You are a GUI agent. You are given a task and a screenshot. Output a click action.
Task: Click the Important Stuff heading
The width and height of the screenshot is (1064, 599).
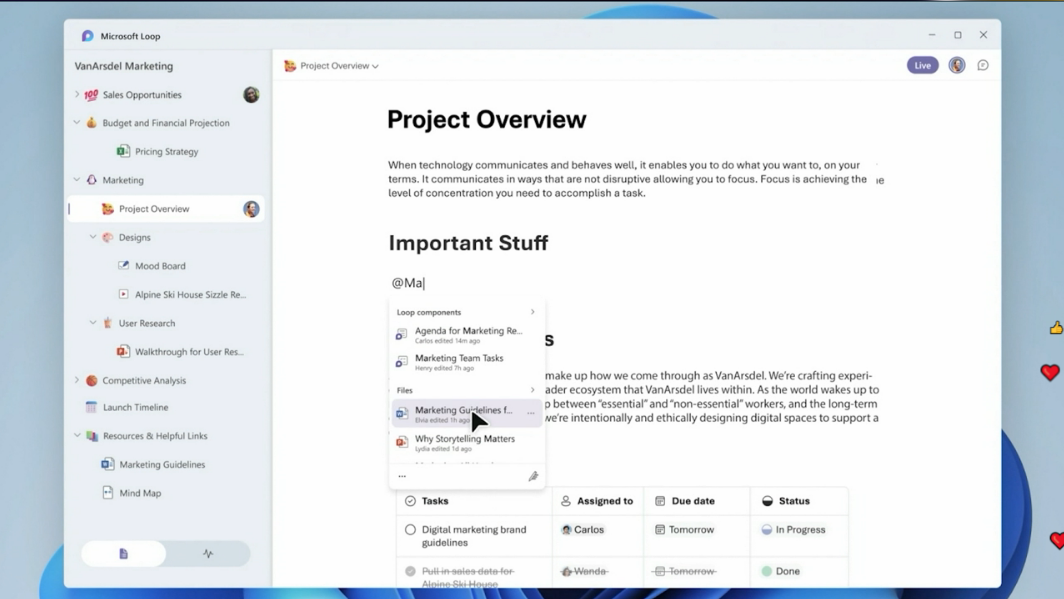[468, 243]
